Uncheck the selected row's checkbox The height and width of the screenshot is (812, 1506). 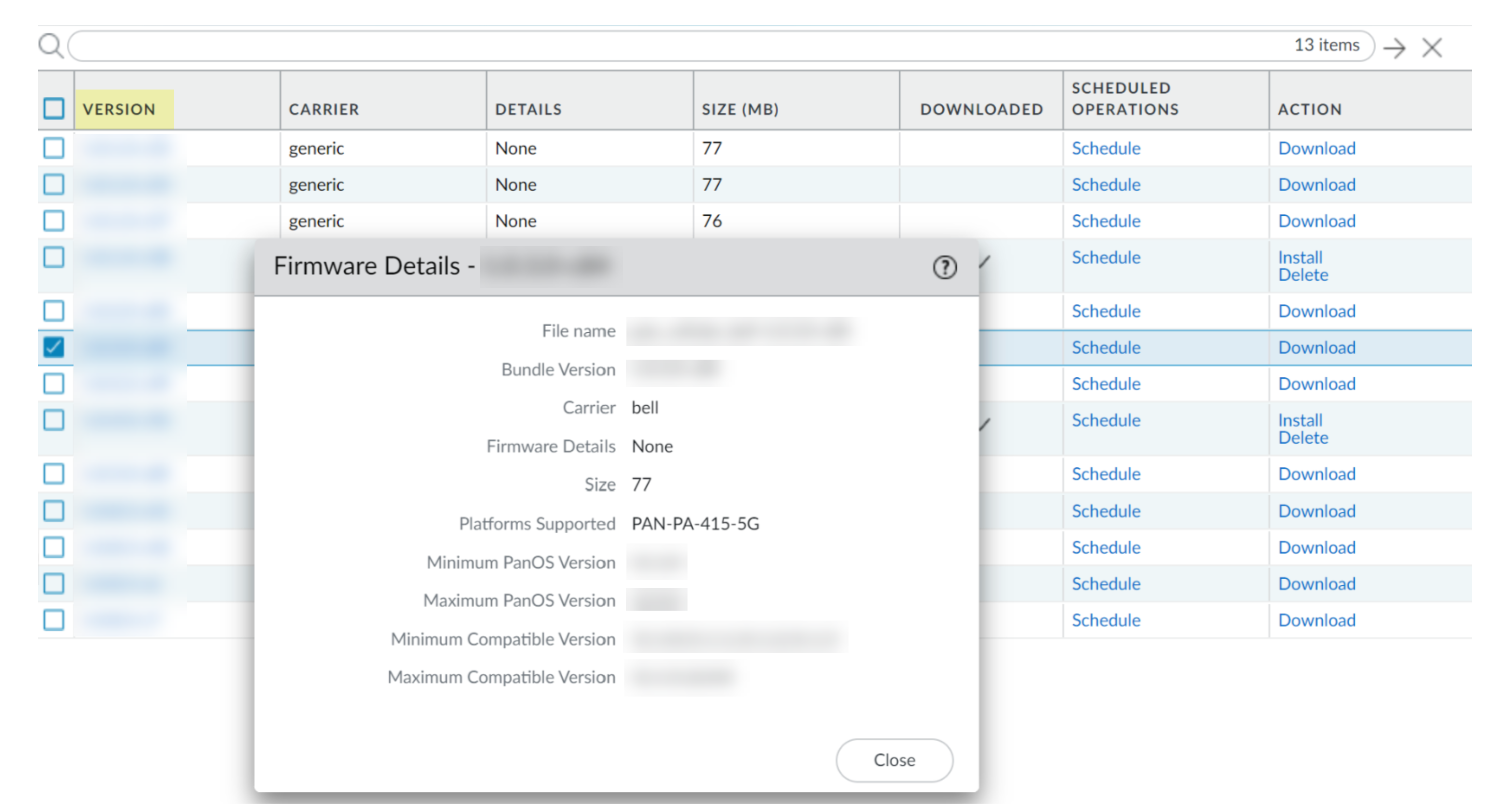click(x=54, y=347)
